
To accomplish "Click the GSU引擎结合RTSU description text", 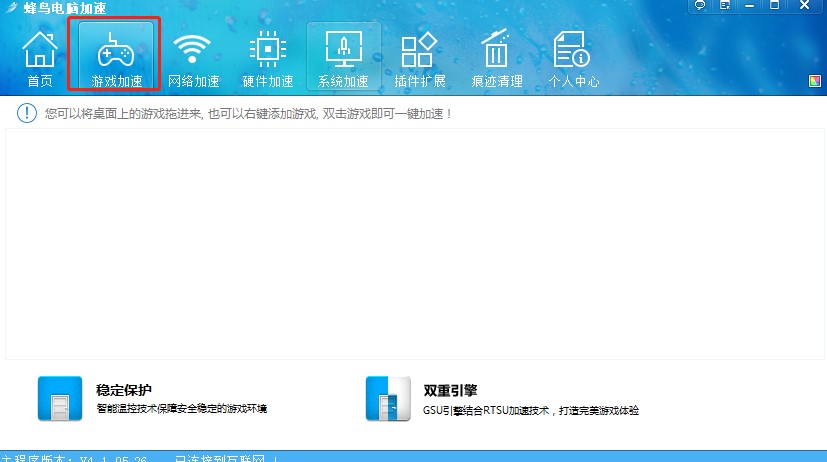I will coord(531,410).
